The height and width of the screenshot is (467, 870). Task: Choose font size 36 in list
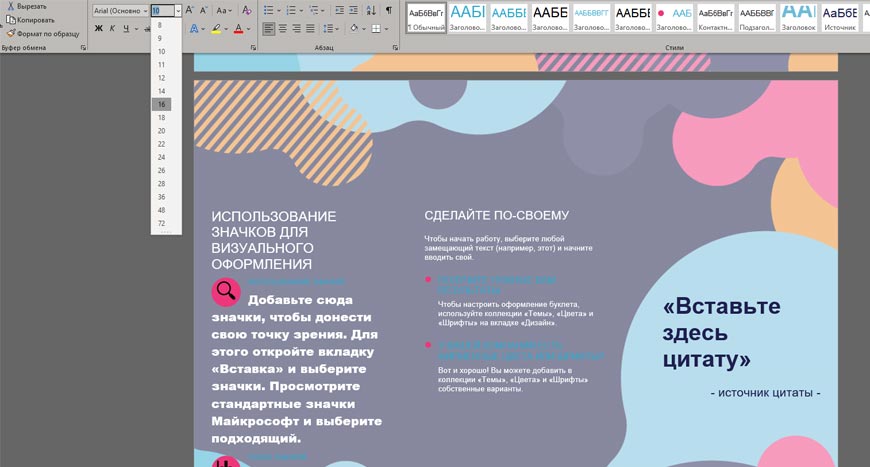click(x=161, y=197)
